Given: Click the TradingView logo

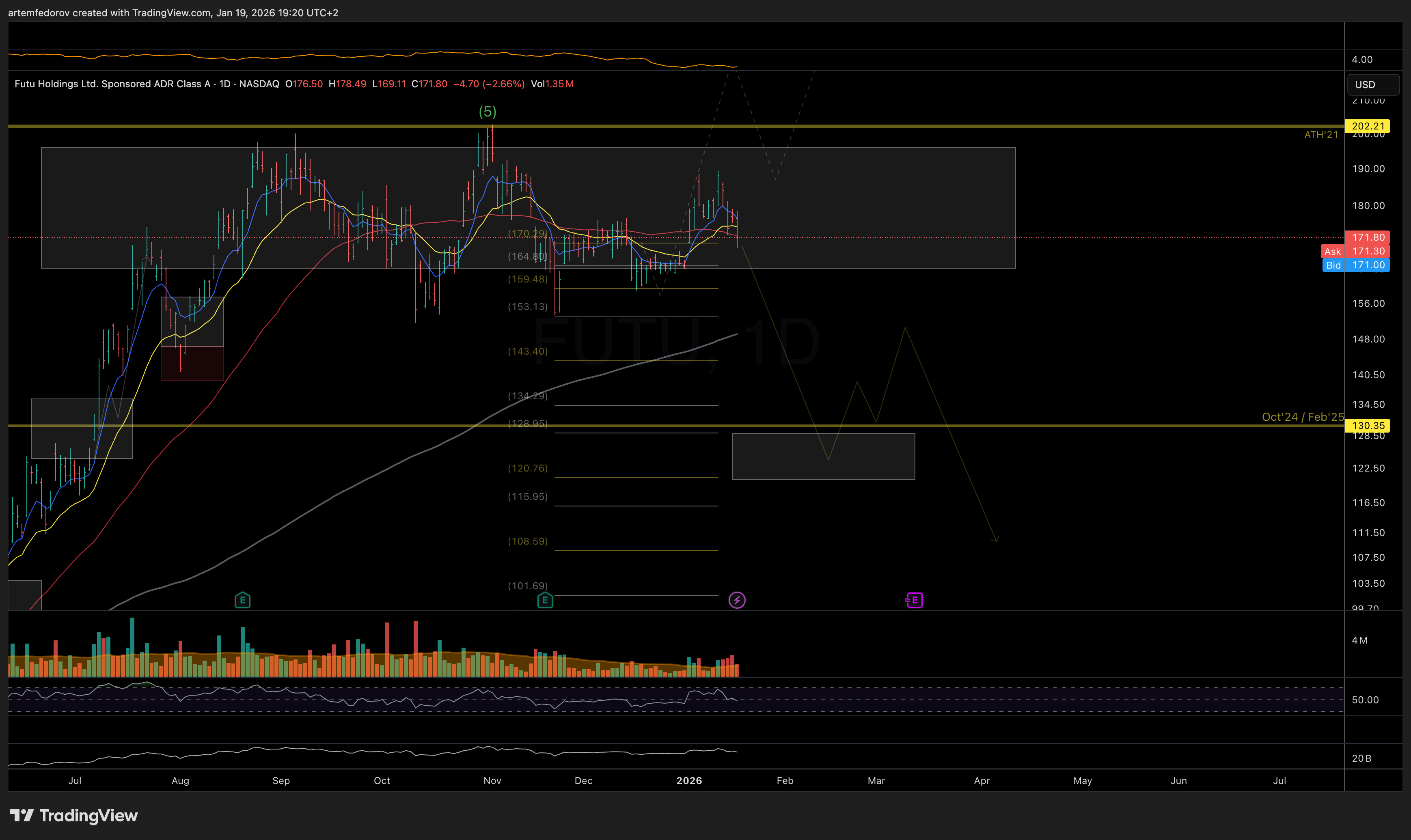Looking at the screenshot, I should click(73, 816).
